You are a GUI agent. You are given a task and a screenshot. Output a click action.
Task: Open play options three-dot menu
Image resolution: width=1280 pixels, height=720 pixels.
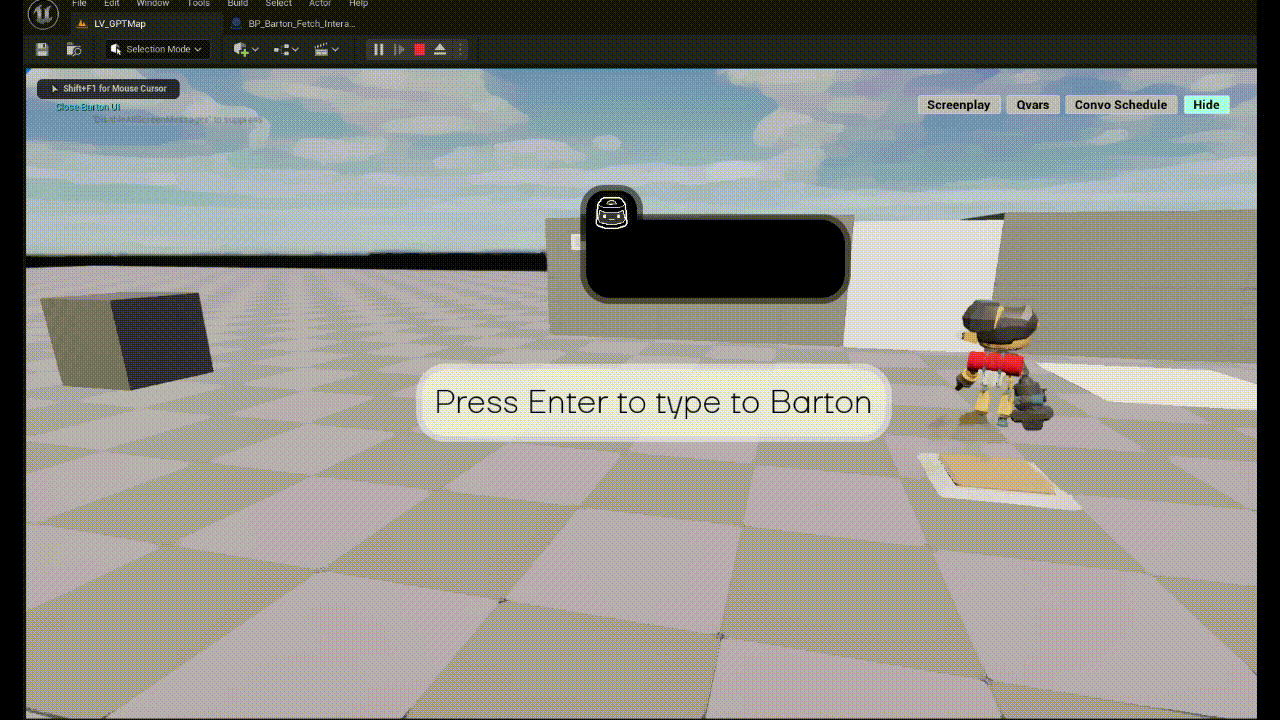point(460,49)
